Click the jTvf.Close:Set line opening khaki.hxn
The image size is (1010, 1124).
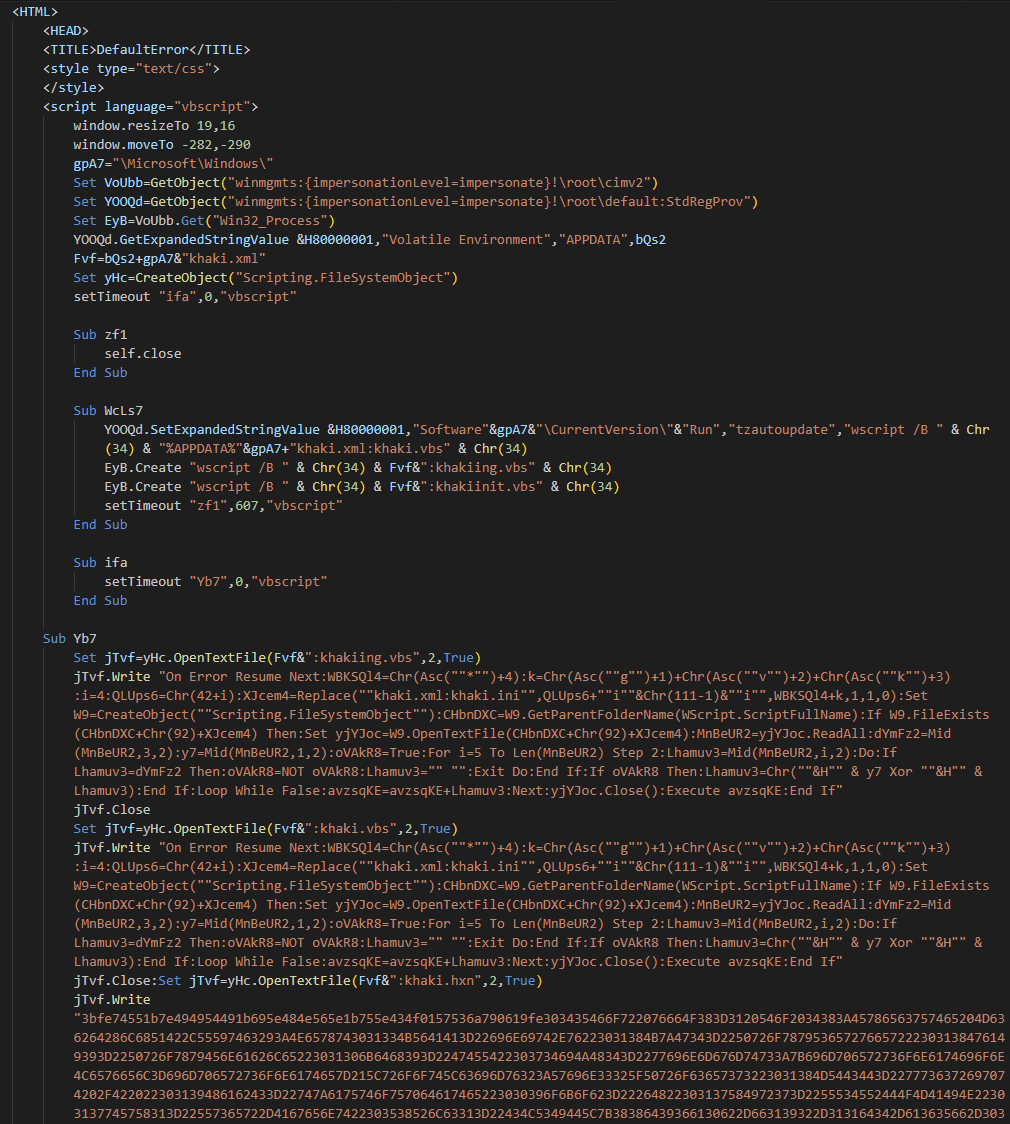[x=308, y=981]
